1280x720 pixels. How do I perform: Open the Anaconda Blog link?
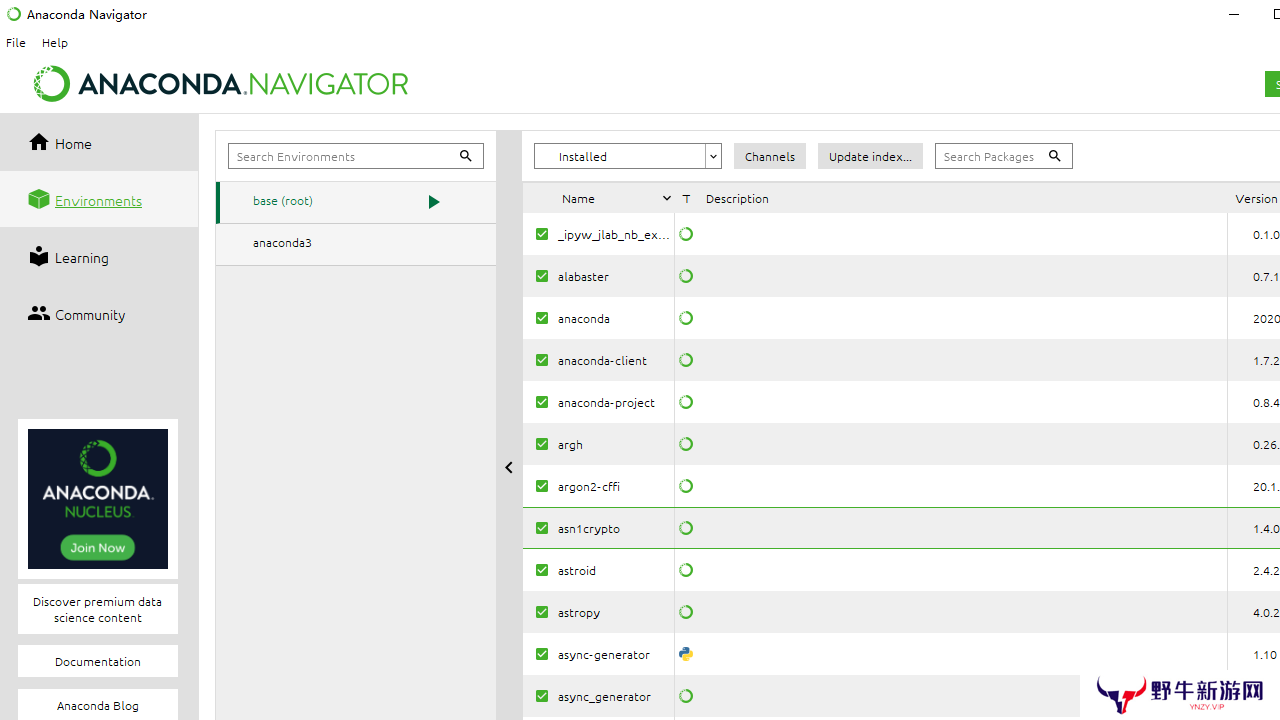point(98,705)
